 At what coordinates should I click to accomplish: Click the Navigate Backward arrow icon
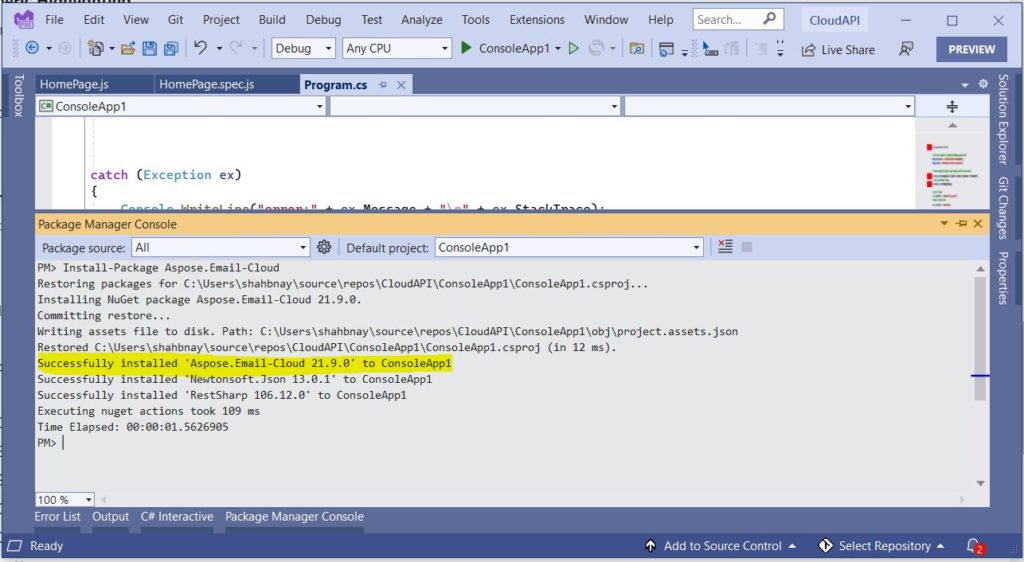pyautogui.click(x=32, y=48)
